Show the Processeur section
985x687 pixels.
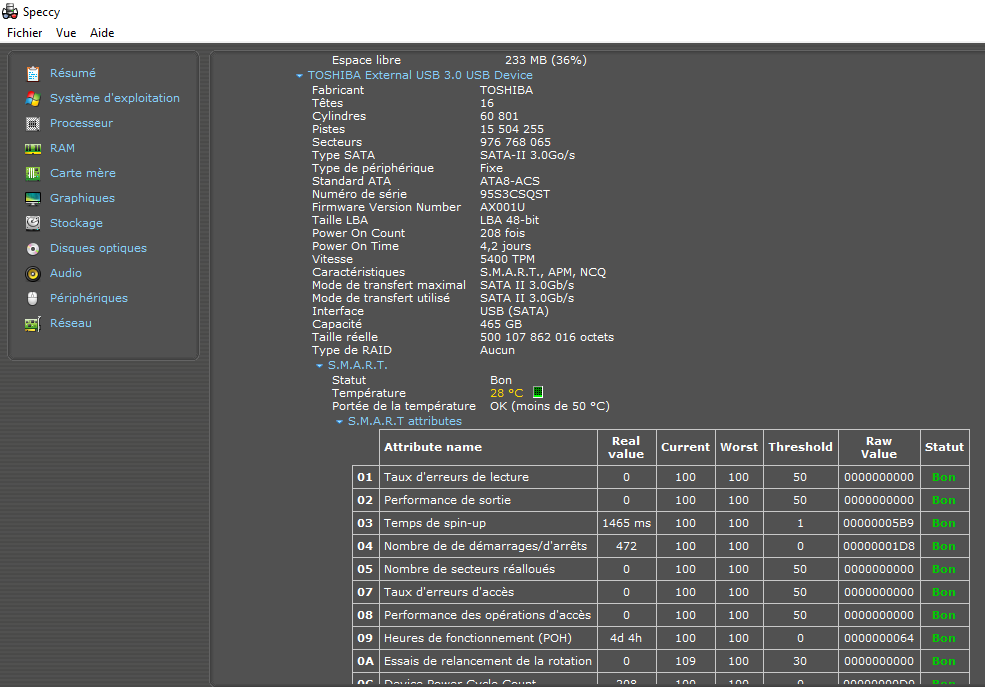coord(81,123)
